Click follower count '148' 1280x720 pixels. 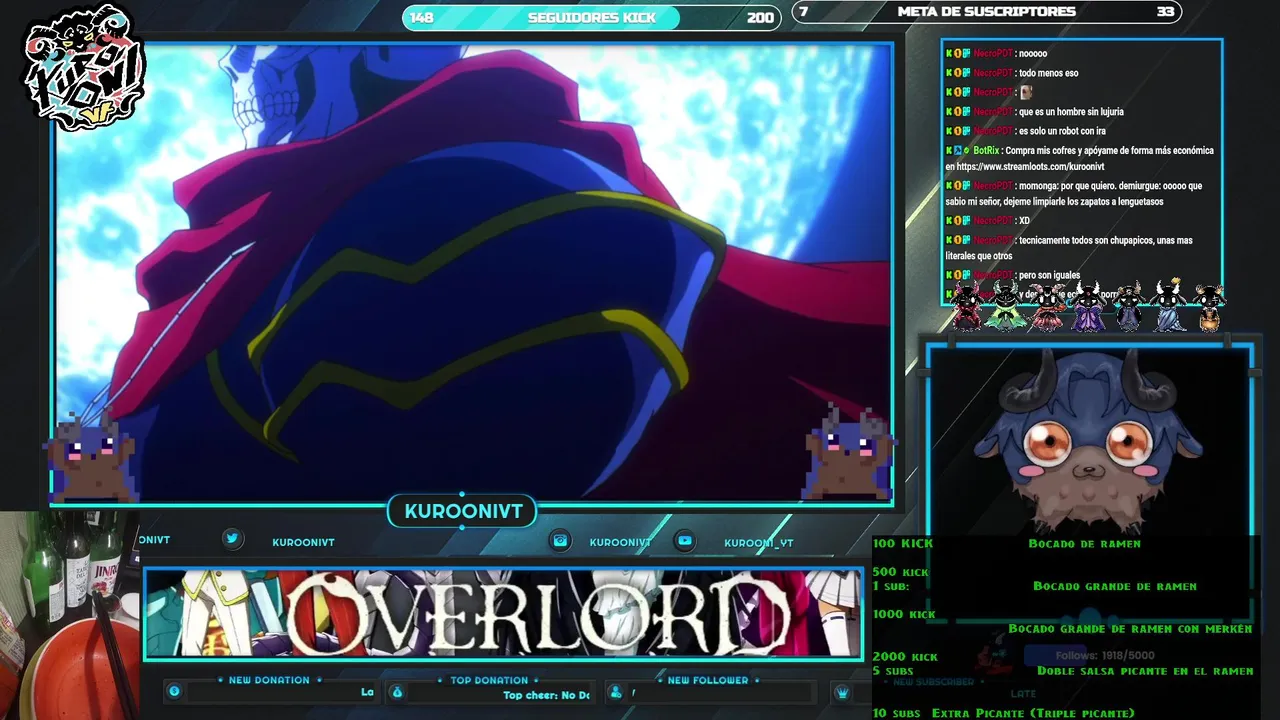[x=421, y=17]
